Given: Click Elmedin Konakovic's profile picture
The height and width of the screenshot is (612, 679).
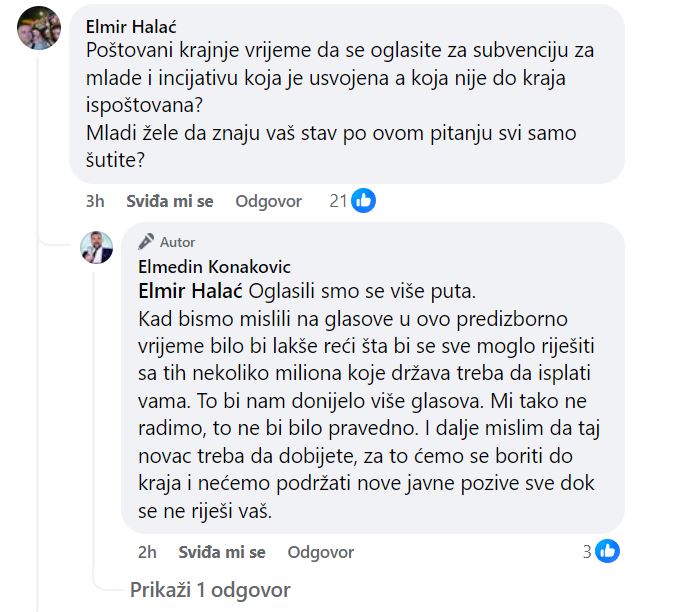Looking at the screenshot, I should (x=97, y=247).
